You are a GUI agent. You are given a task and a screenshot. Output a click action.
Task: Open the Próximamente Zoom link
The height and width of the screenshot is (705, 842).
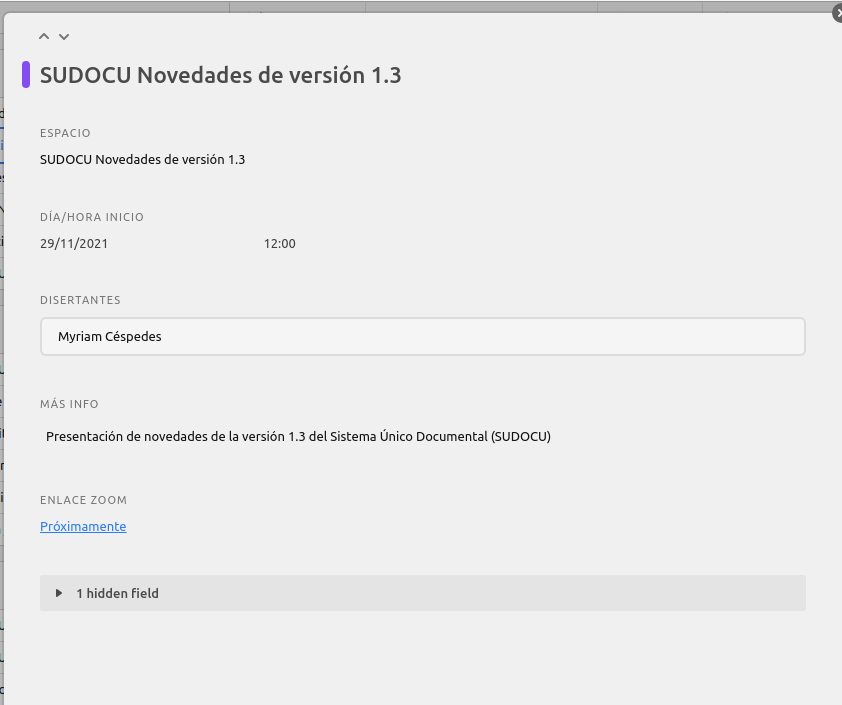pos(83,526)
